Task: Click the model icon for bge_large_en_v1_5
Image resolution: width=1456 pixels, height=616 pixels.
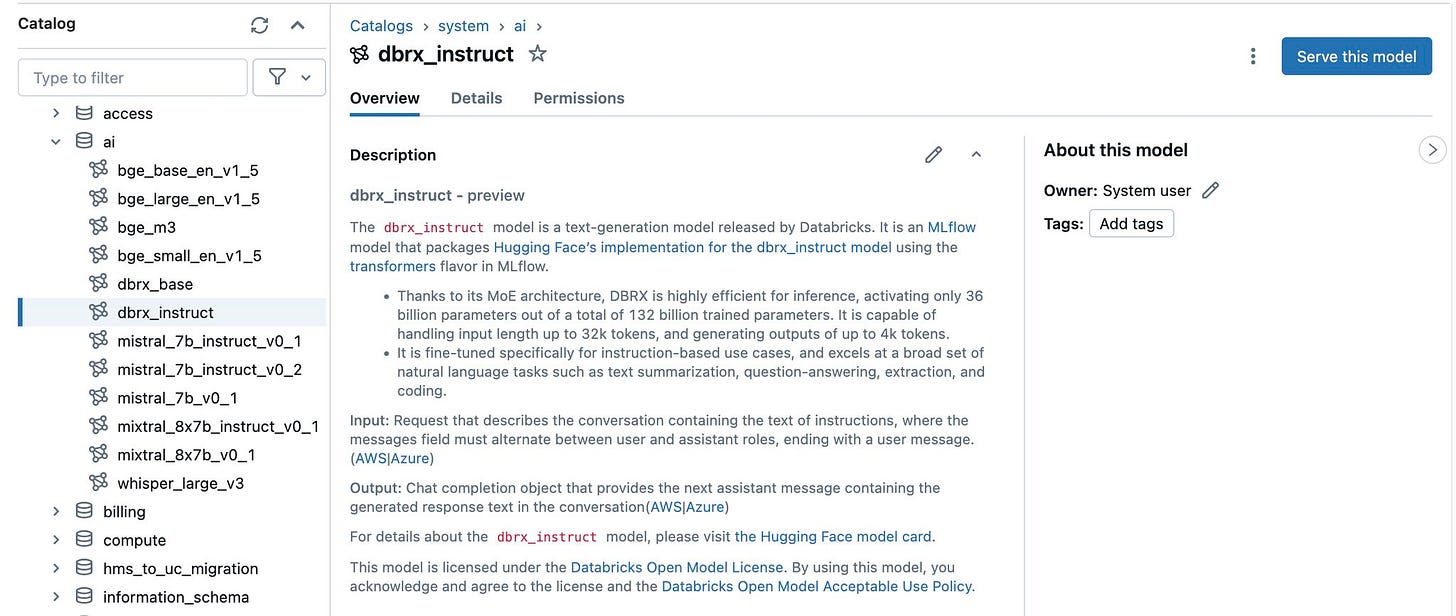Action: click(x=98, y=198)
